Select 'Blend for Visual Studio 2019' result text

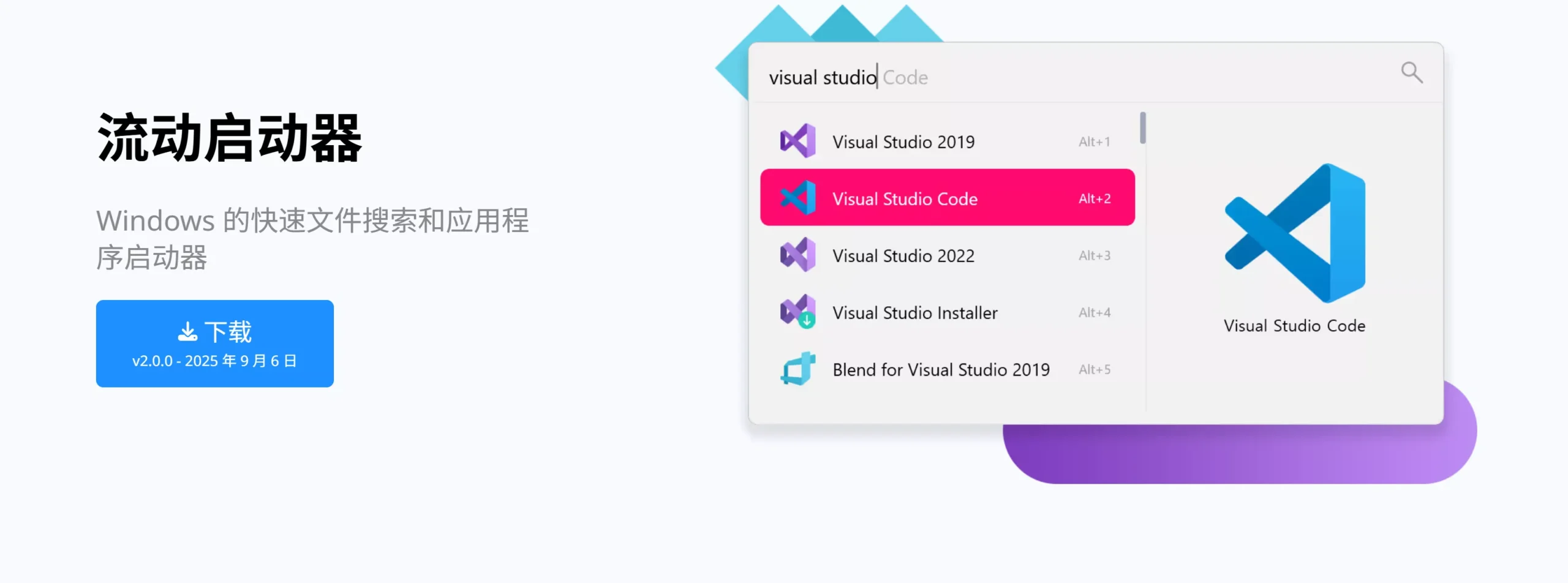click(941, 370)
